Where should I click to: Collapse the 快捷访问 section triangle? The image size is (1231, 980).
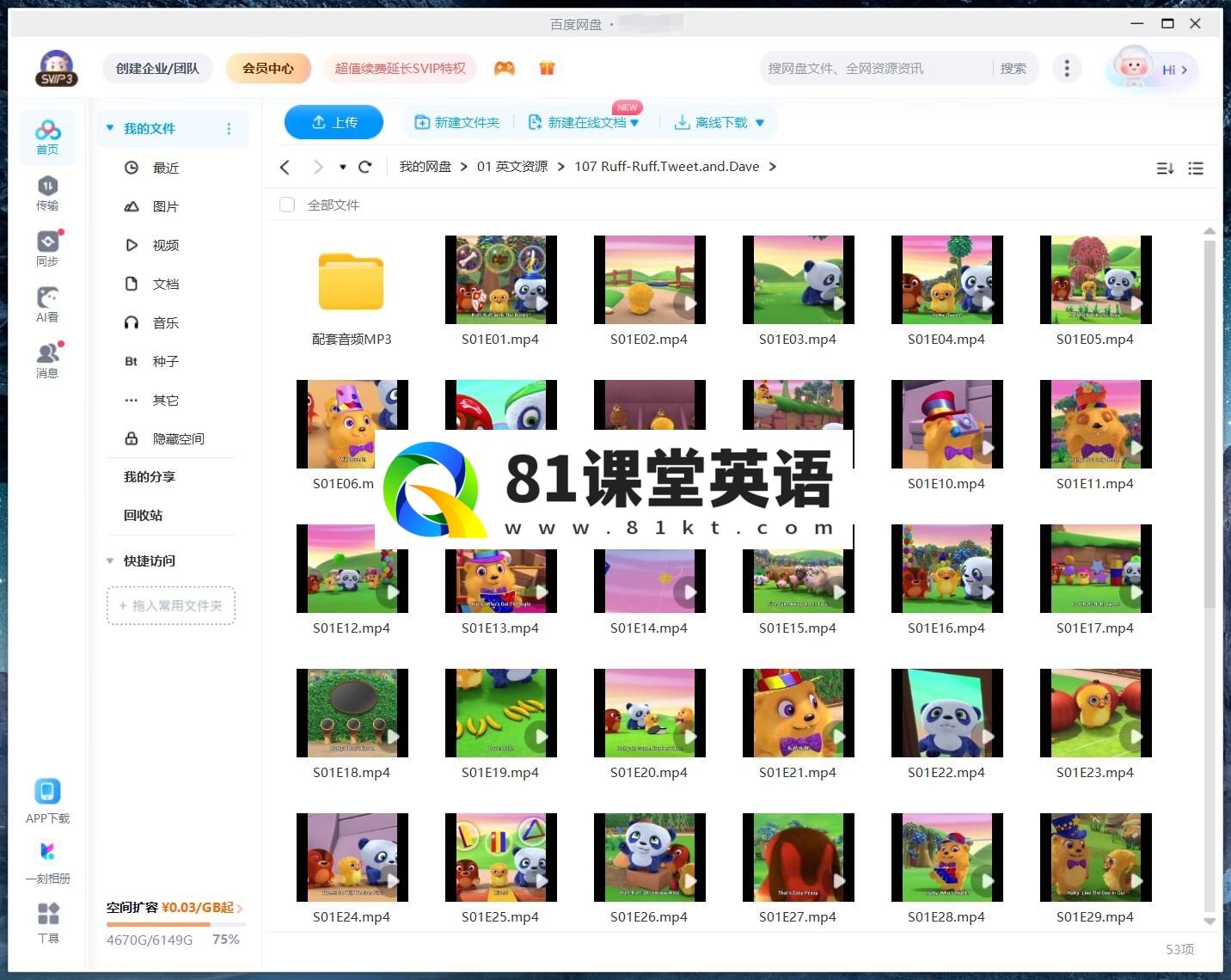click(x=110, y=560)
